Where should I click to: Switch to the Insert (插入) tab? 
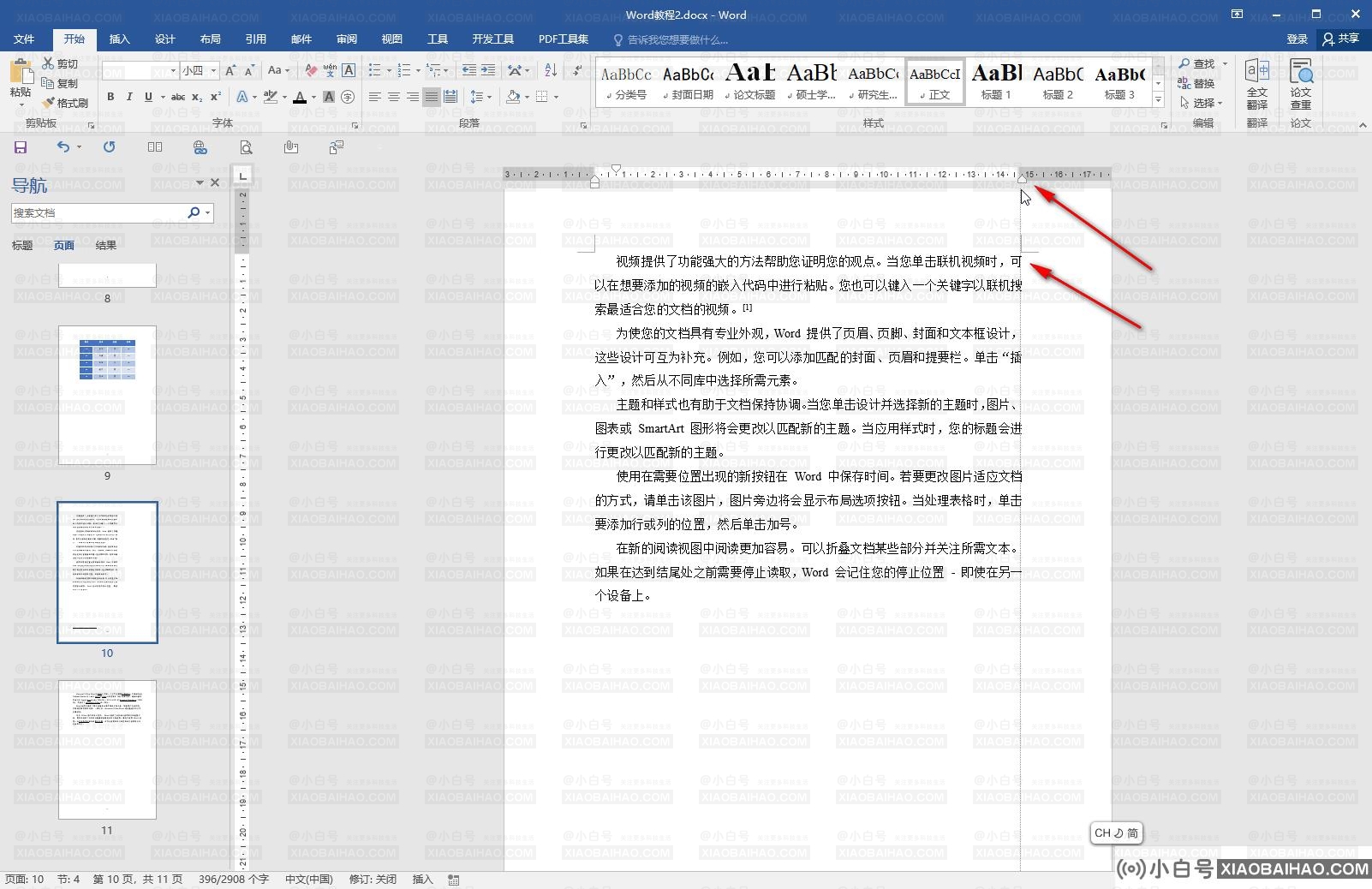point(120,39)
